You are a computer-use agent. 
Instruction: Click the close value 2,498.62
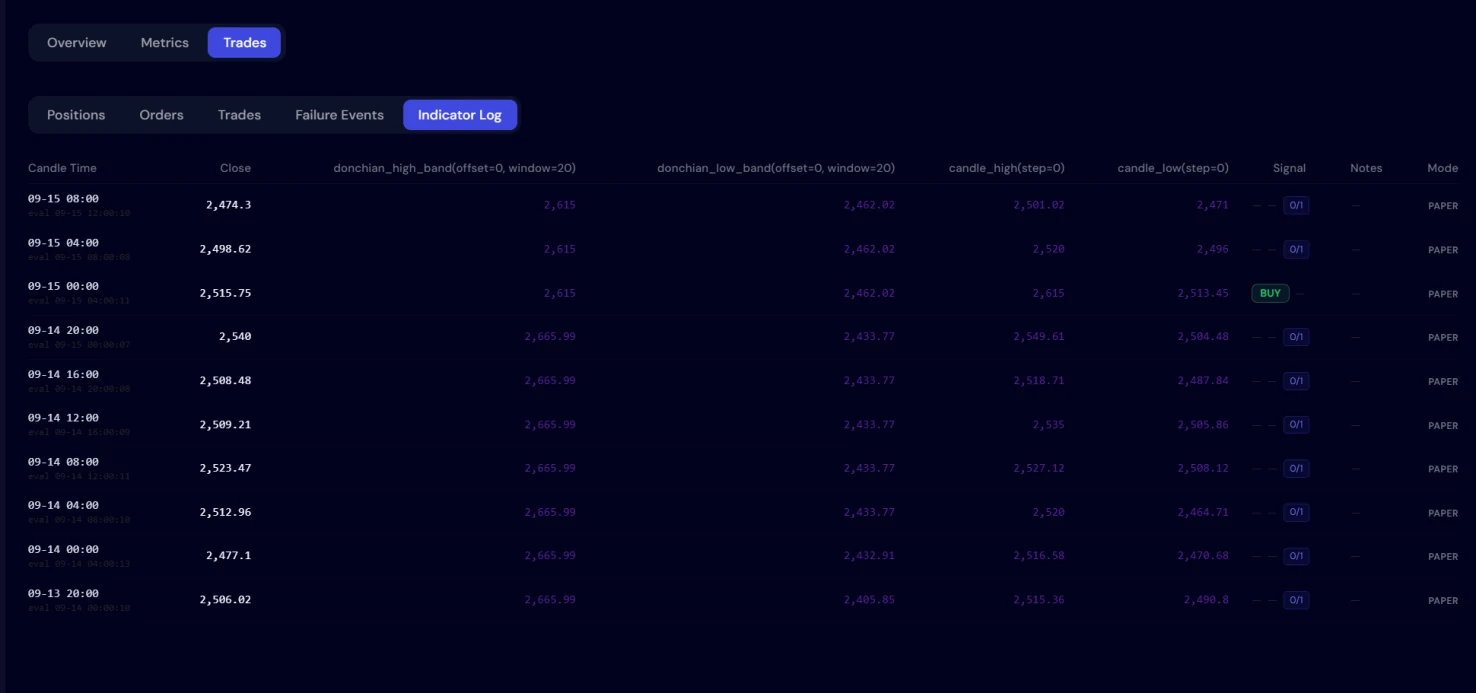pyautogui.click(x=225, y=249)
